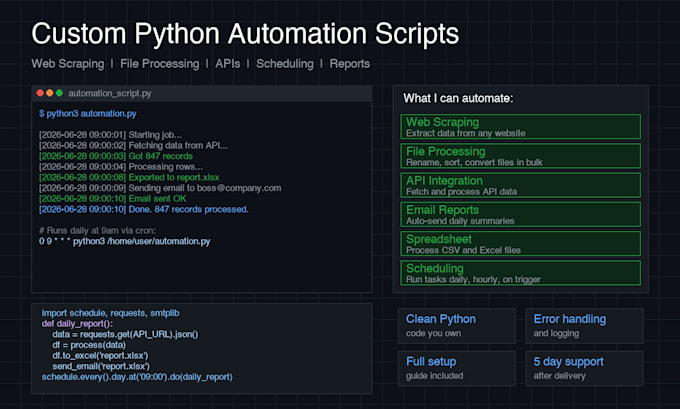The image size is (680, 409).
Task: Click the 'Email sent OK' log line
Action: 113,199
